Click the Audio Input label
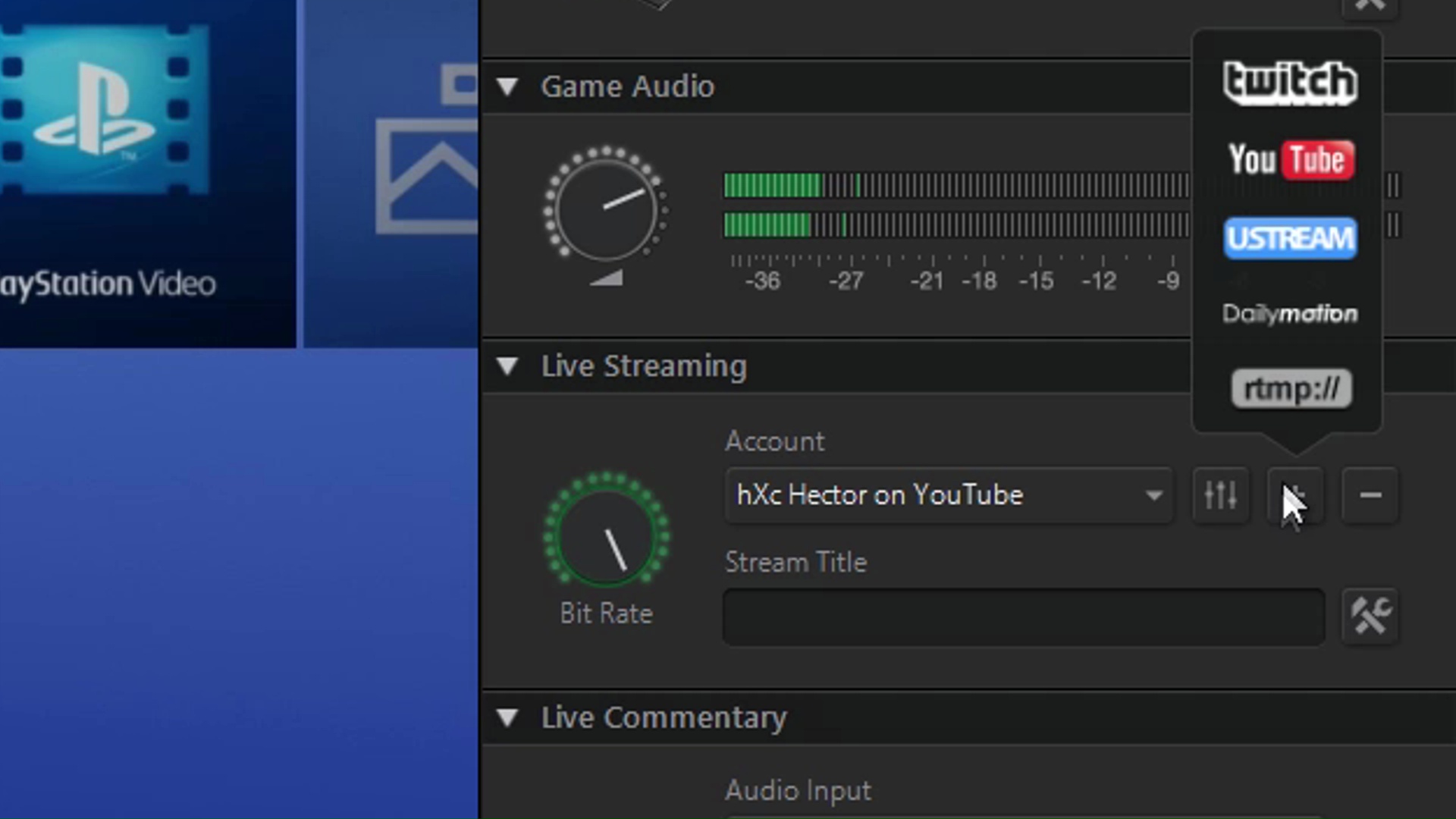 click(x=798, y=790)
